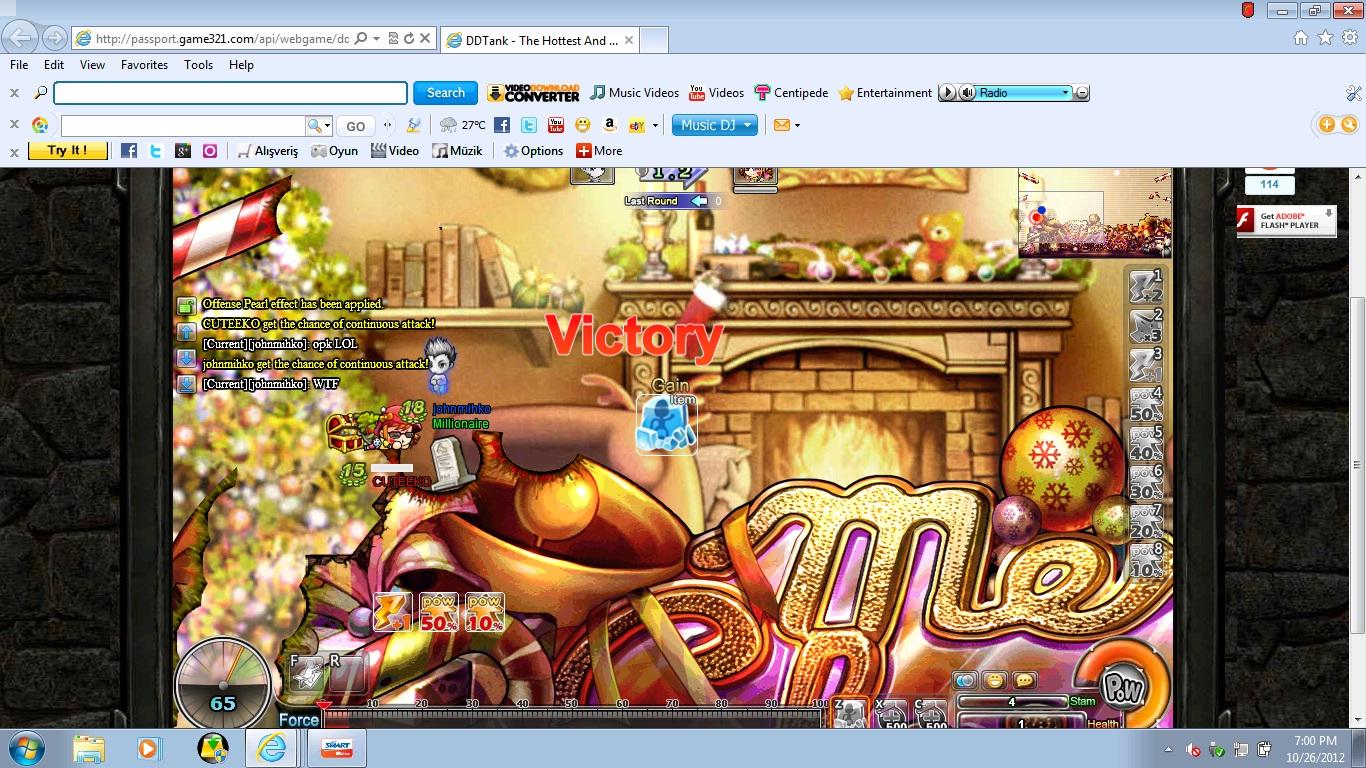Click the Facebook icon next to Try It button

[129, 151]
